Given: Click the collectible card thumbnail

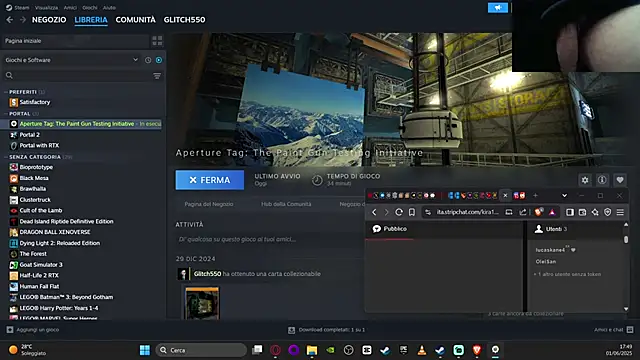Looking at the screenshot, I should tap(202, 303).
